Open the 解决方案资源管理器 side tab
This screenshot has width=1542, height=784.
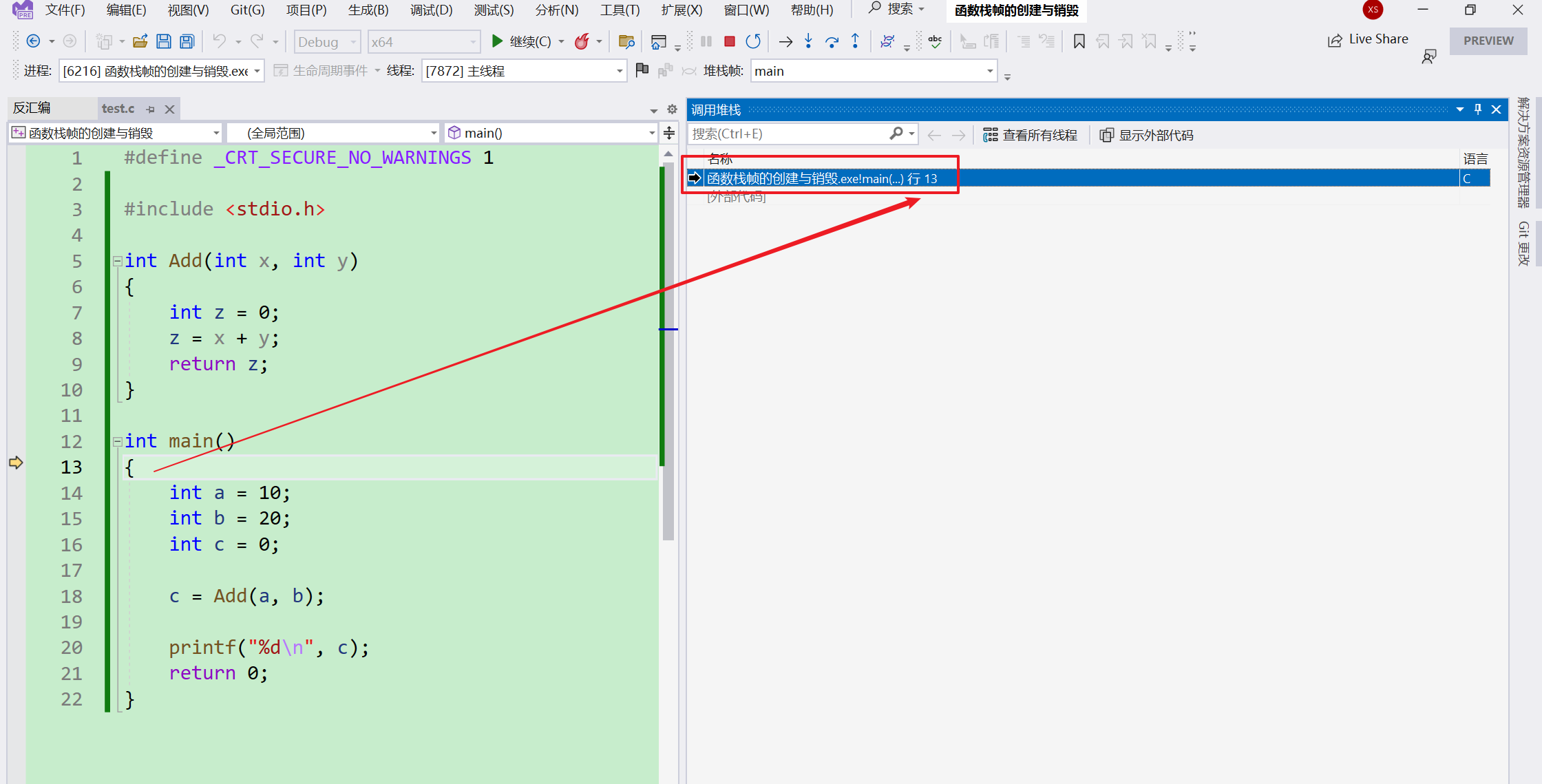click(x=1523, y=153)
